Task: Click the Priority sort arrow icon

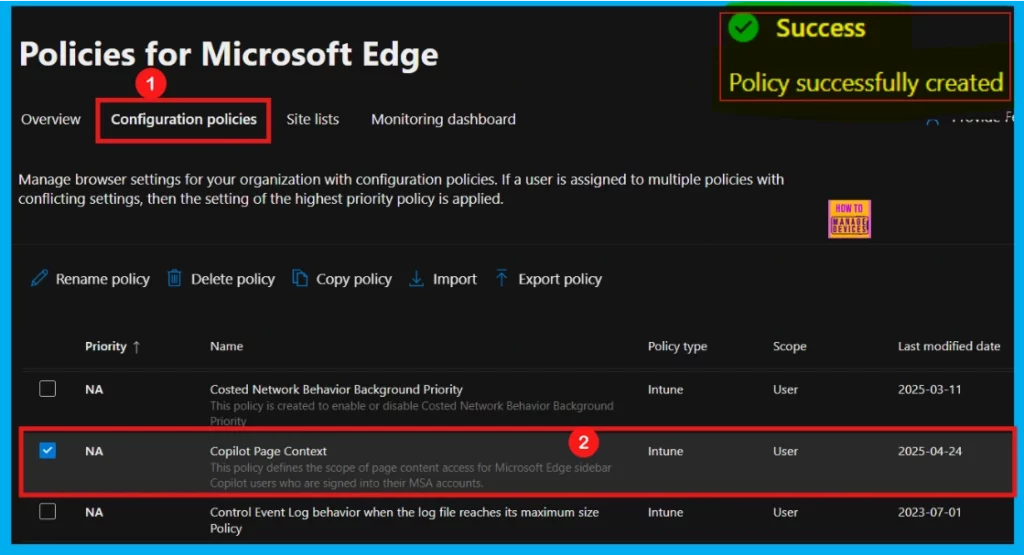Action: [x=136, y=347]
